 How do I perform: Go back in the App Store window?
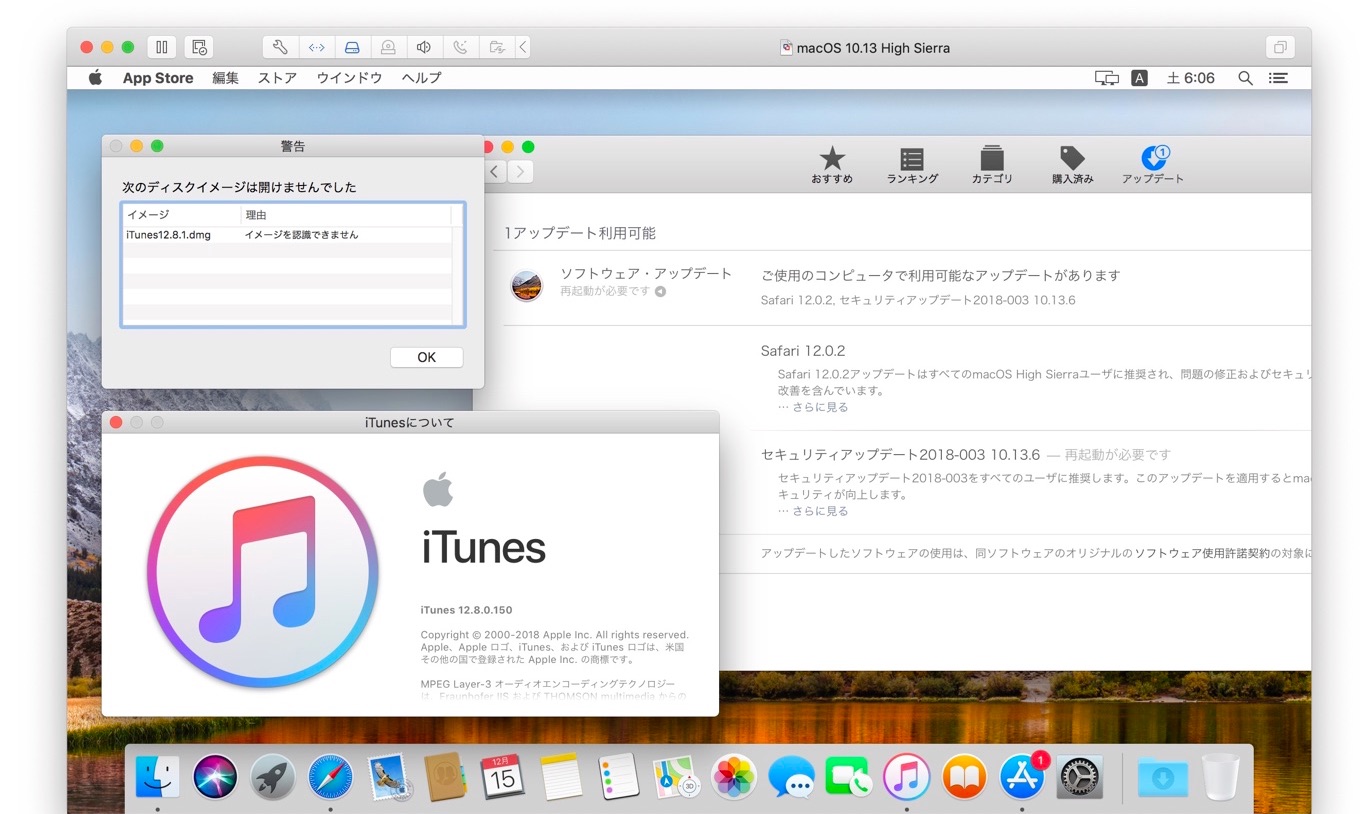pos(494,172)
